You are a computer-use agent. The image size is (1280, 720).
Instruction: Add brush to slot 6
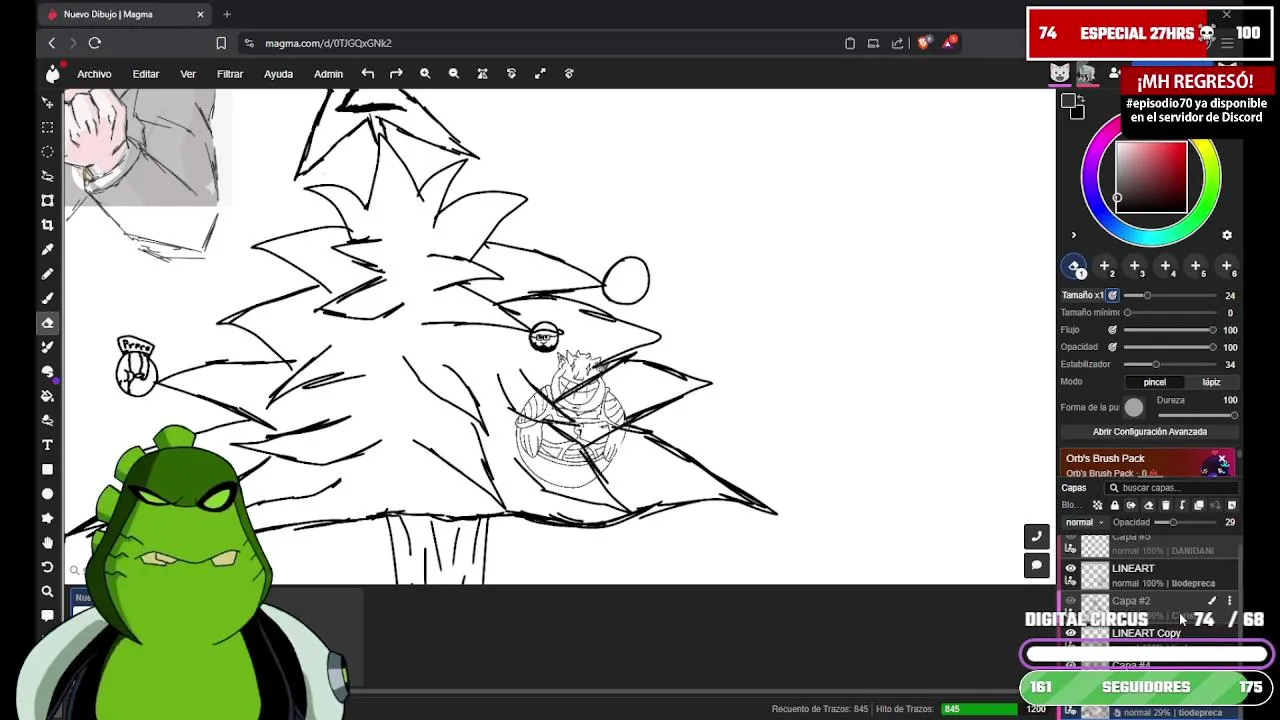(x=1227, y=267)
